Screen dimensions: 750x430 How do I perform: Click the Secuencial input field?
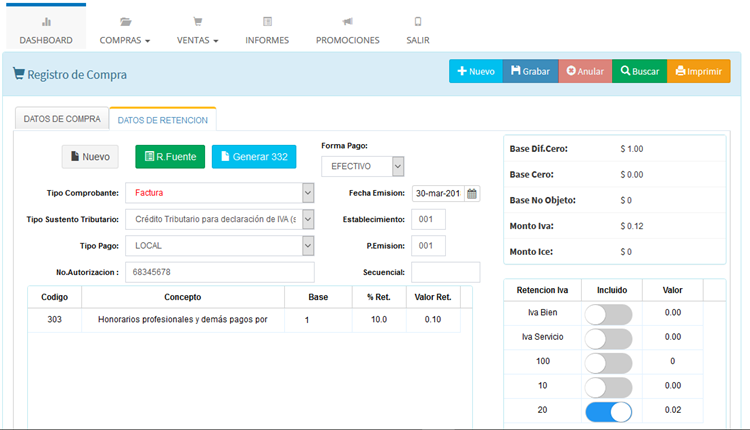pyautogui.click(x=445, y=272)
